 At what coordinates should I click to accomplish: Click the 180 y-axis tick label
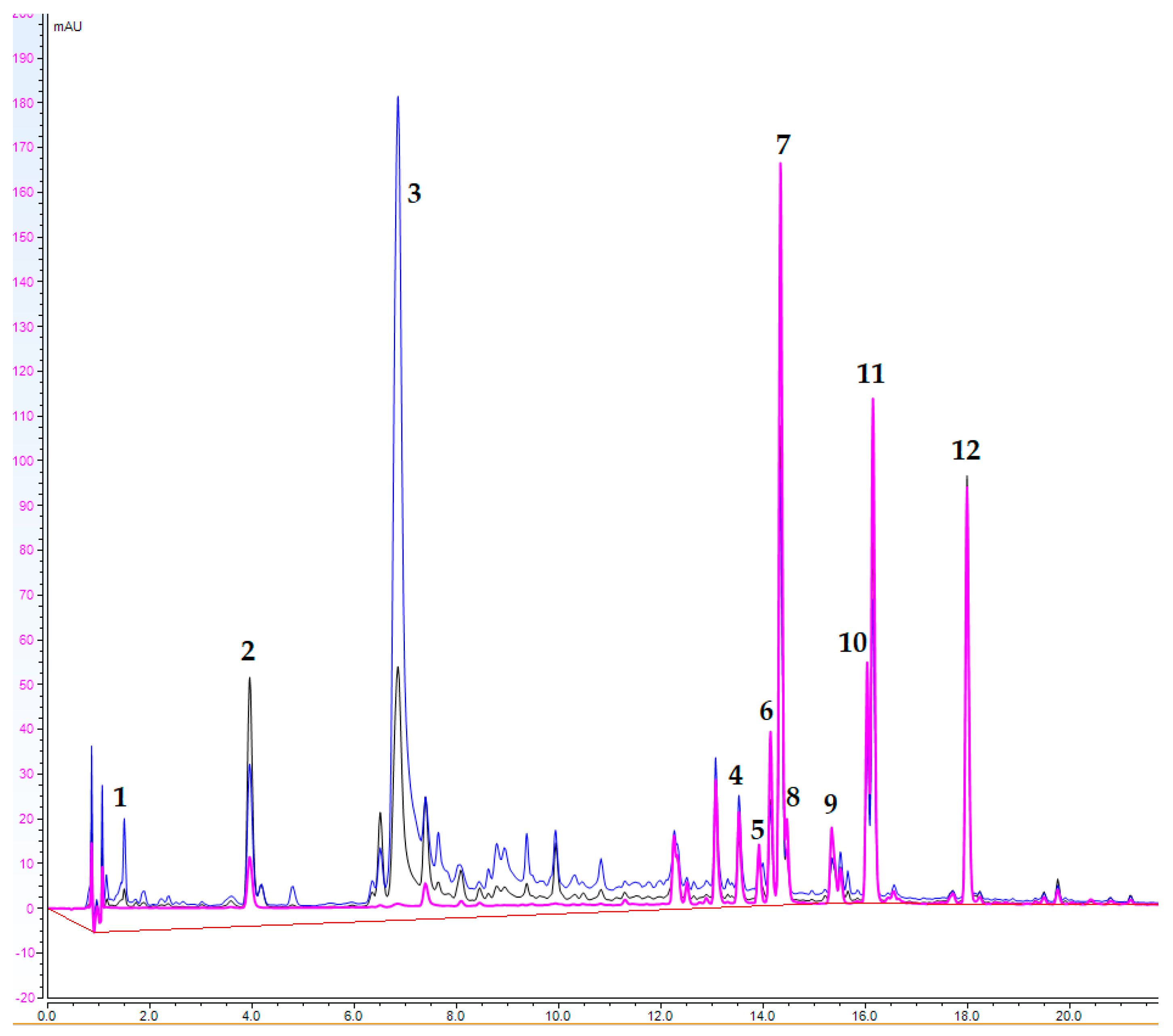(x=23, y=103)
